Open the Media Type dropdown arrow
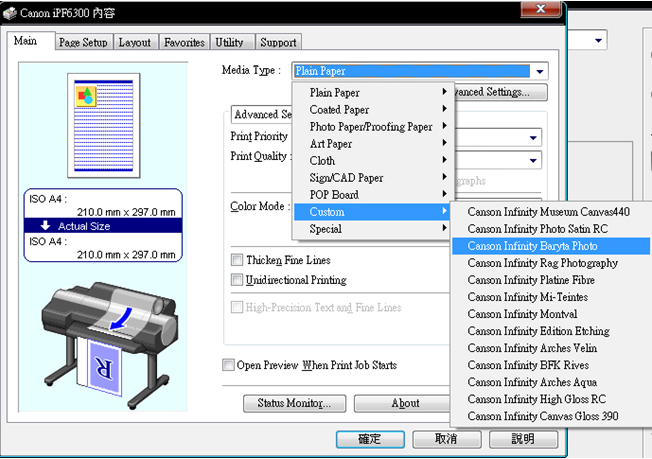652x459 pixels. 539,71
